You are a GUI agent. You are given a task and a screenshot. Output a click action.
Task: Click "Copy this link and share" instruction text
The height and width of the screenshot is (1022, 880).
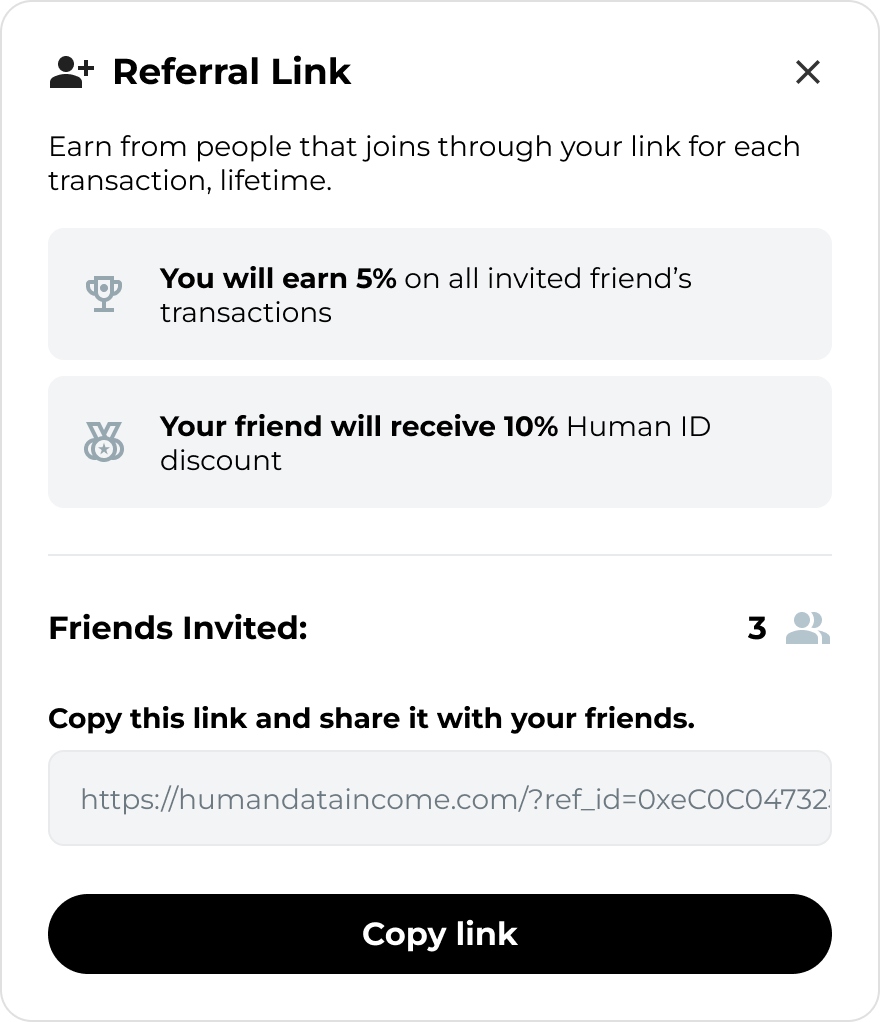[x=371, y=718]
